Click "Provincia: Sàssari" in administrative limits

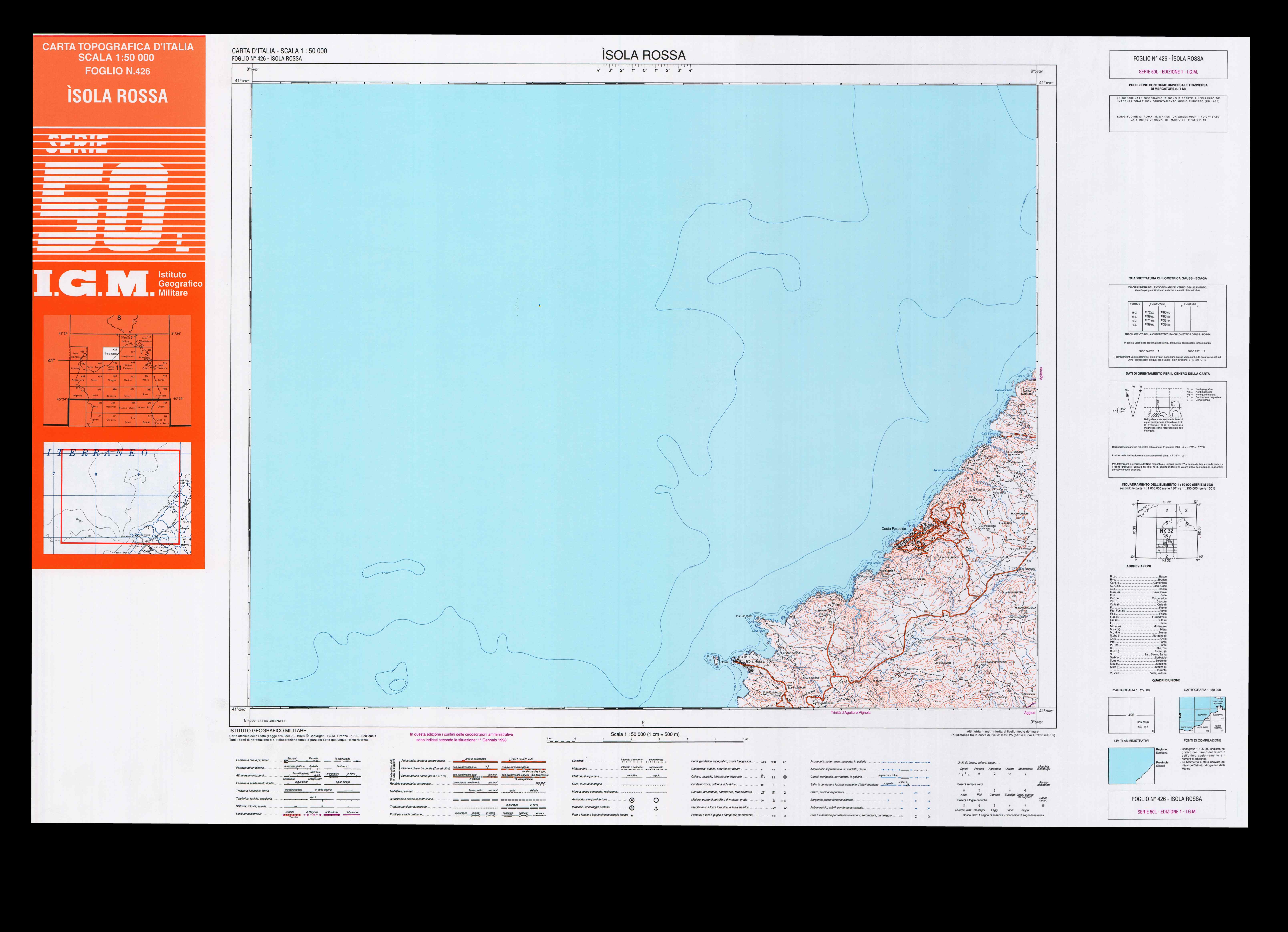coord(1162,764)
